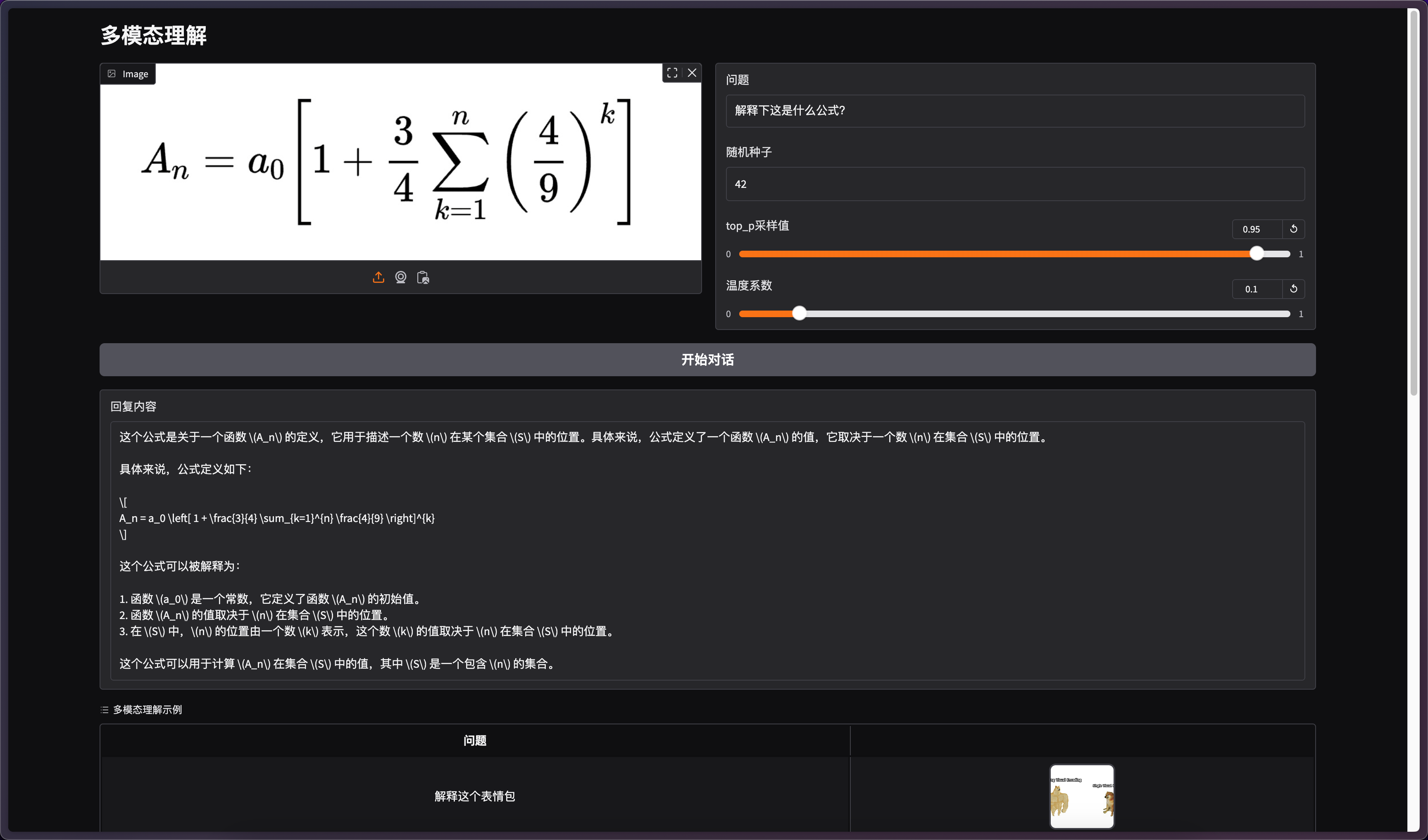Click the examples list icon beside 多模态理解示例
The width and height of the screenshot is (1428, 840).
click(104, 710)
